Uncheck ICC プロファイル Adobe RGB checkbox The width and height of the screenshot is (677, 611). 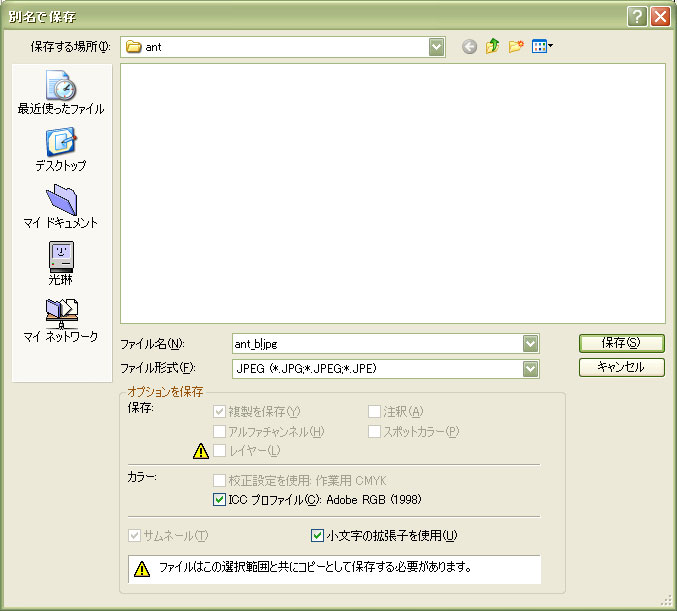coord(219,500)
